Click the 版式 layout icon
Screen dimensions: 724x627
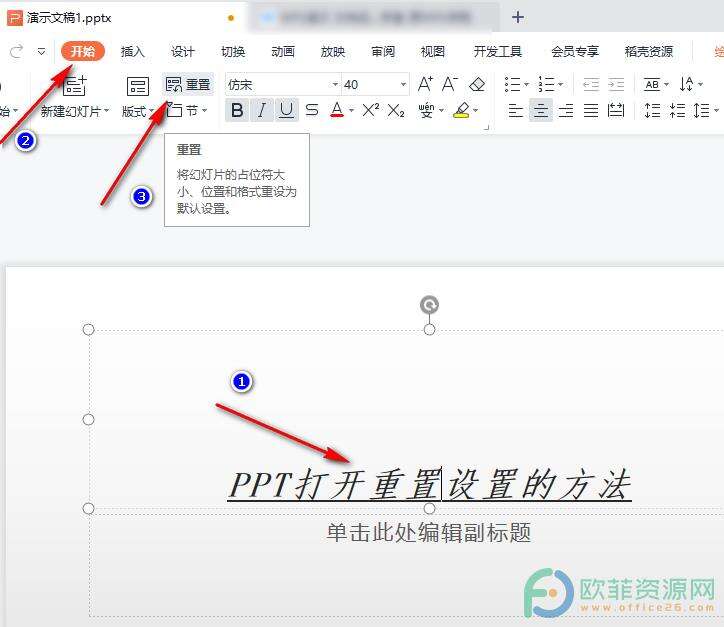[x=138, y=86]
